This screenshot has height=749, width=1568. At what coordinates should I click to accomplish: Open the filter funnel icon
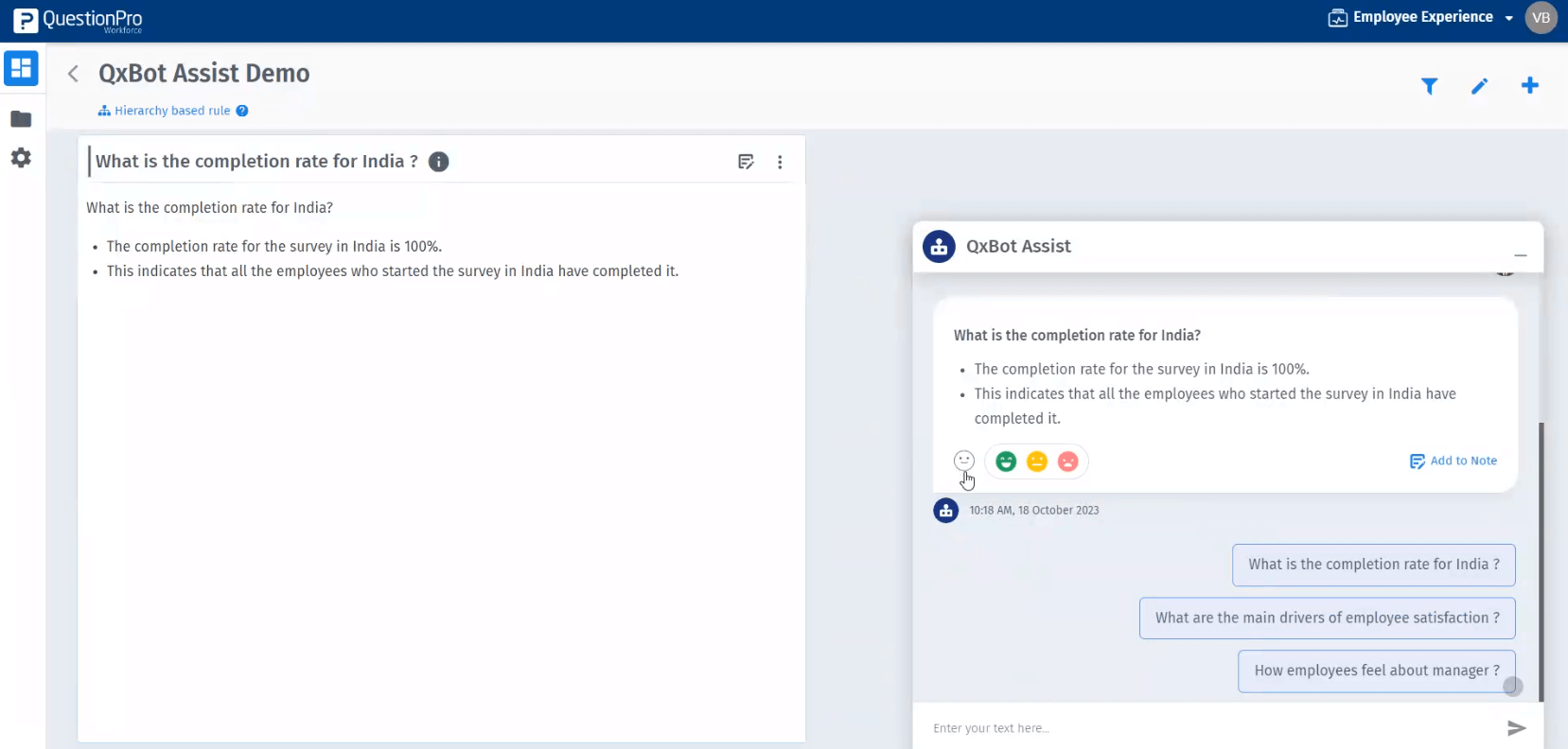[1430, 86]
